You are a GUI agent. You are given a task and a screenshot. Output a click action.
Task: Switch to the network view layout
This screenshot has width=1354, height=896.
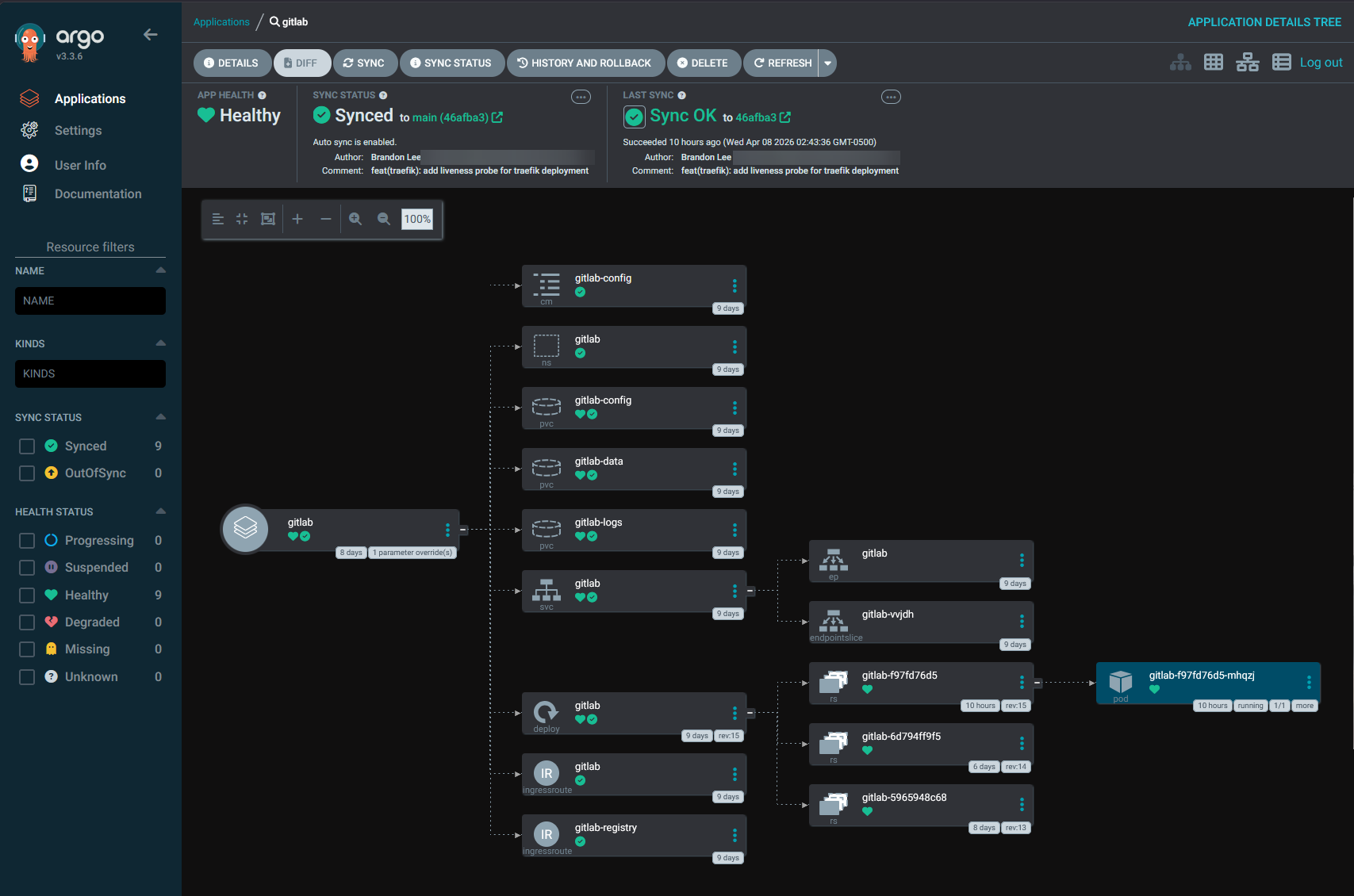coord(1247,63)
